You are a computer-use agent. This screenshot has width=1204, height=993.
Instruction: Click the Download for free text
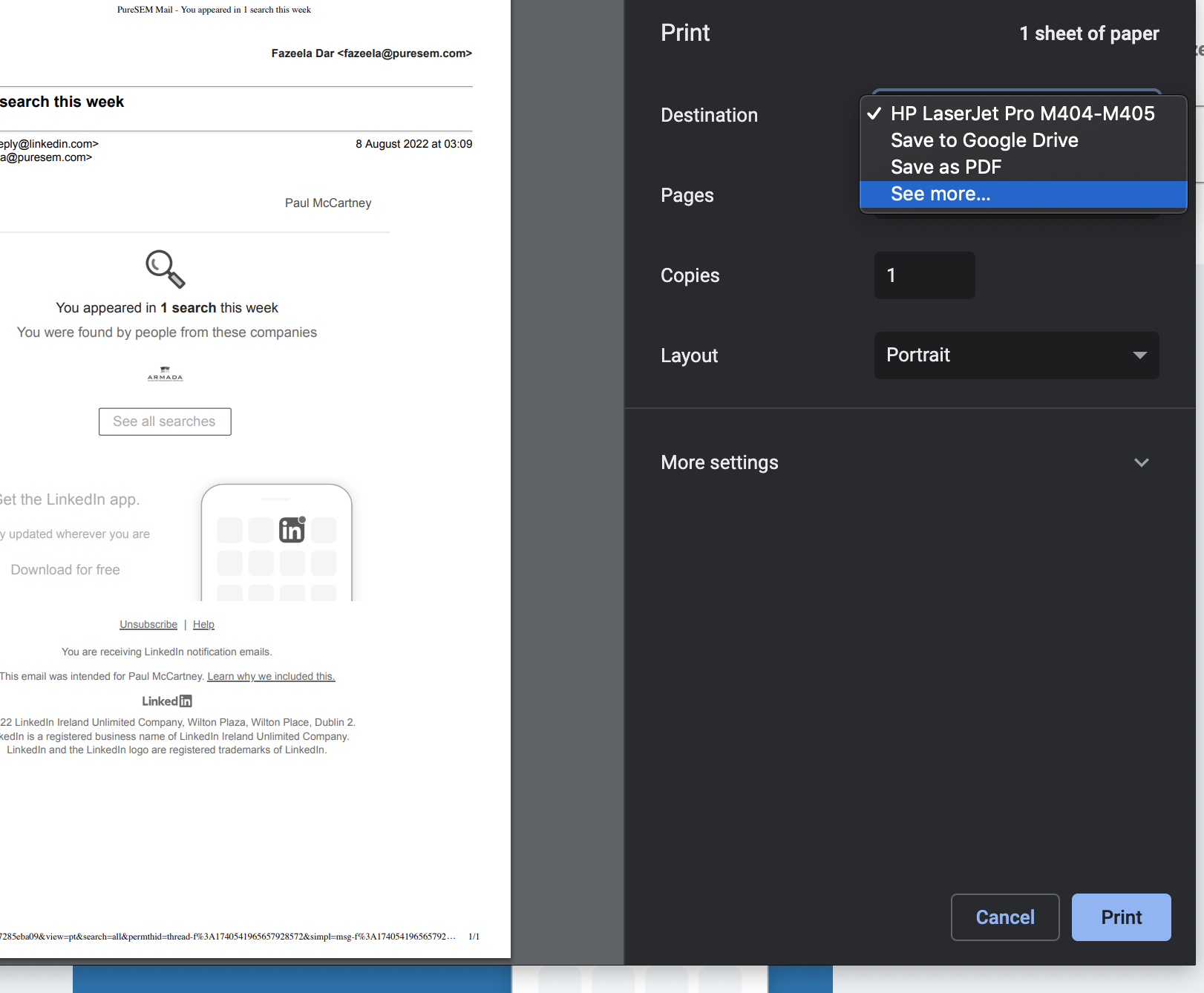tap(65, 570)
